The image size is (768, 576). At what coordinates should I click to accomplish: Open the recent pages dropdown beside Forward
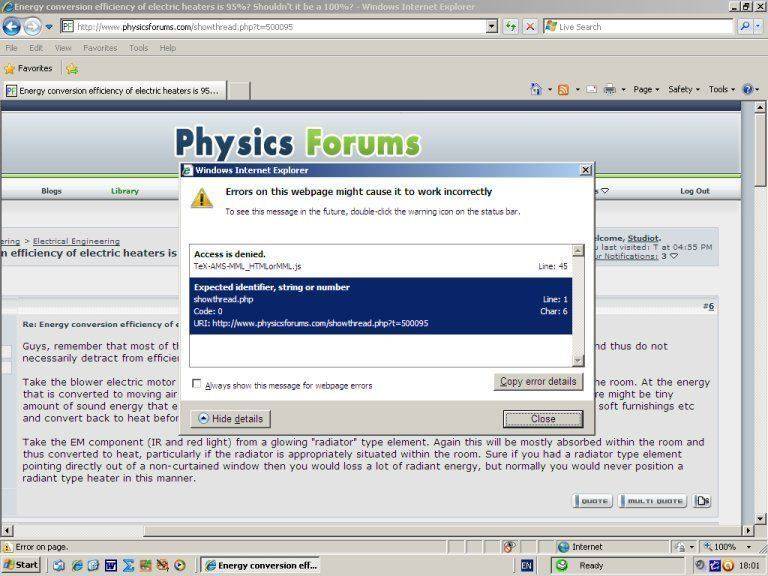49,27
